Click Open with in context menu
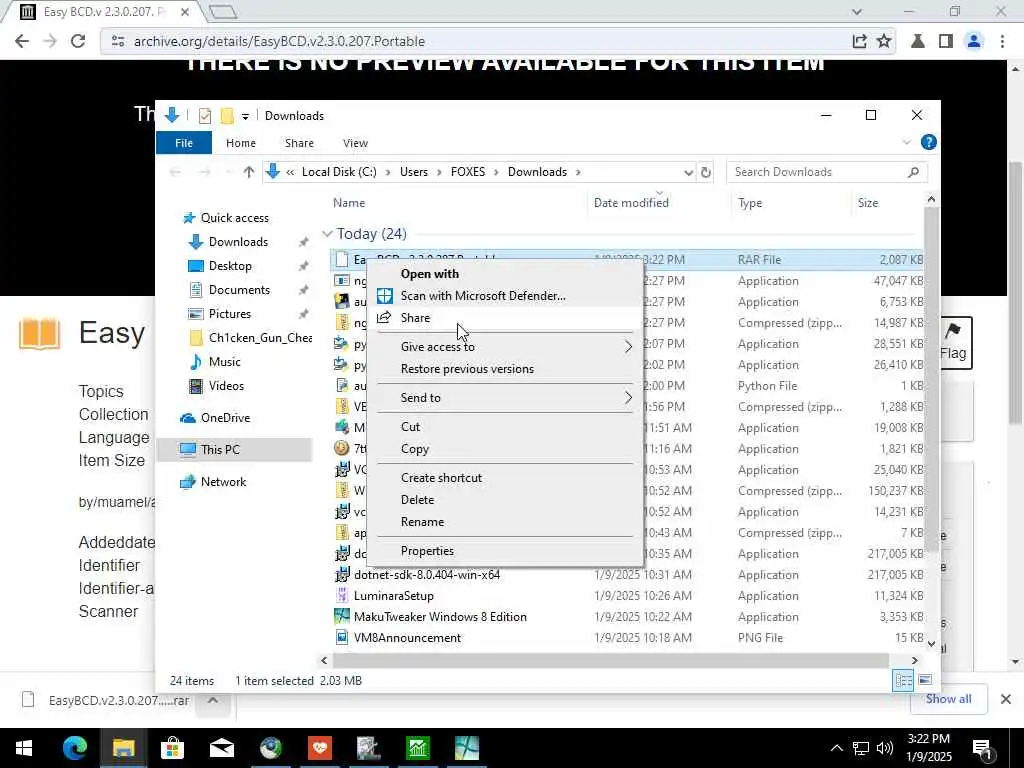The width and height of the screenshot is (1024, 768). coord(429,274)
